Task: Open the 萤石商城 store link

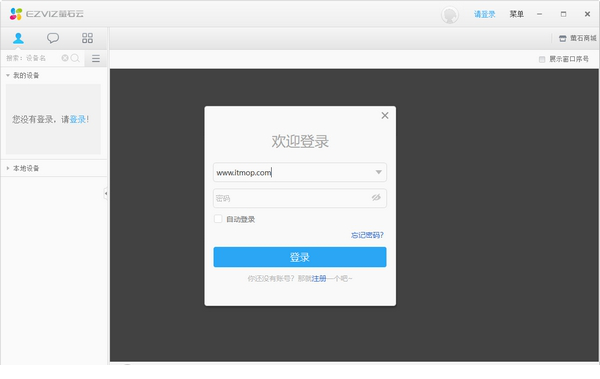Action: coord(577,38)
